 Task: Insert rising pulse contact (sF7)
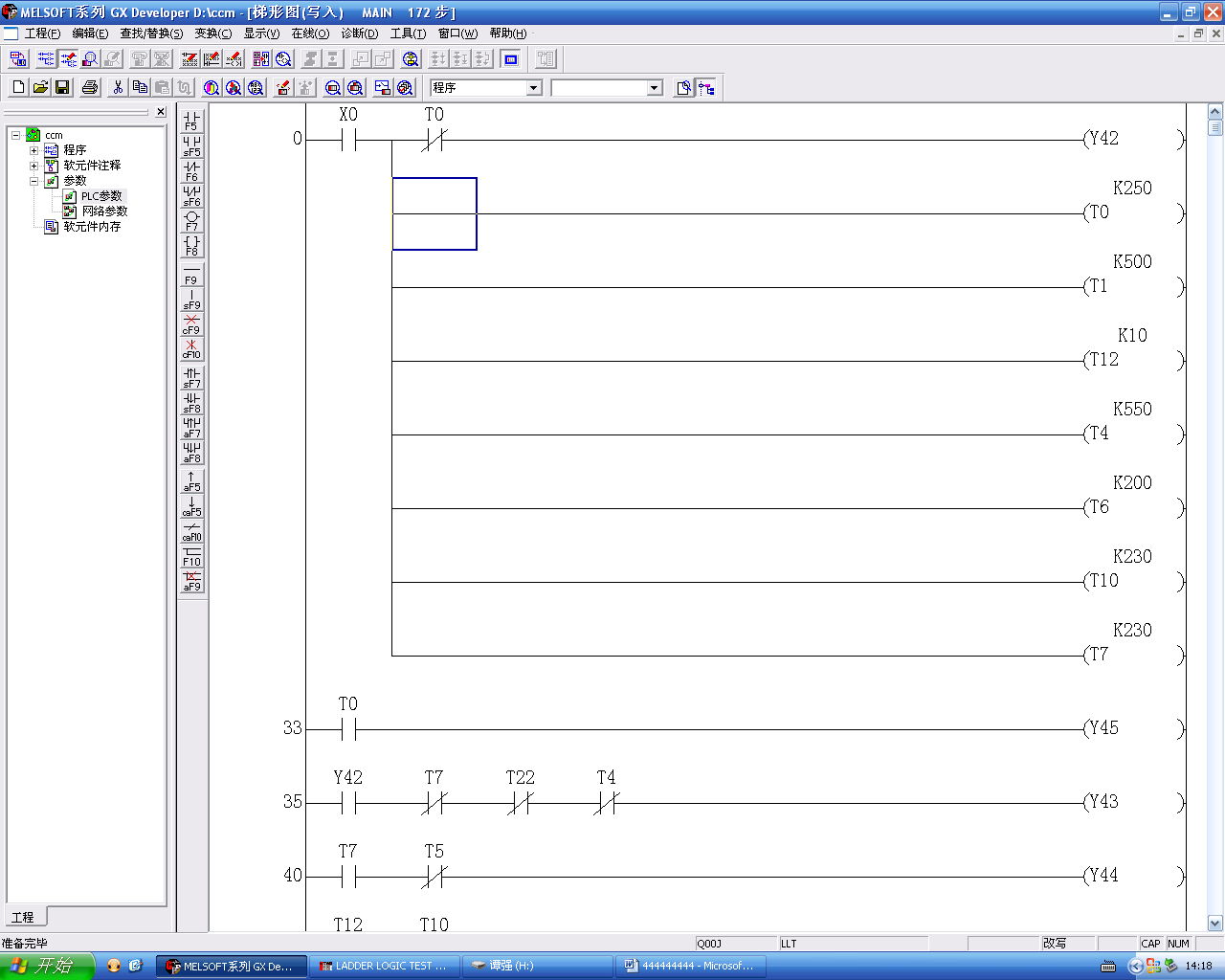[191, 378]
